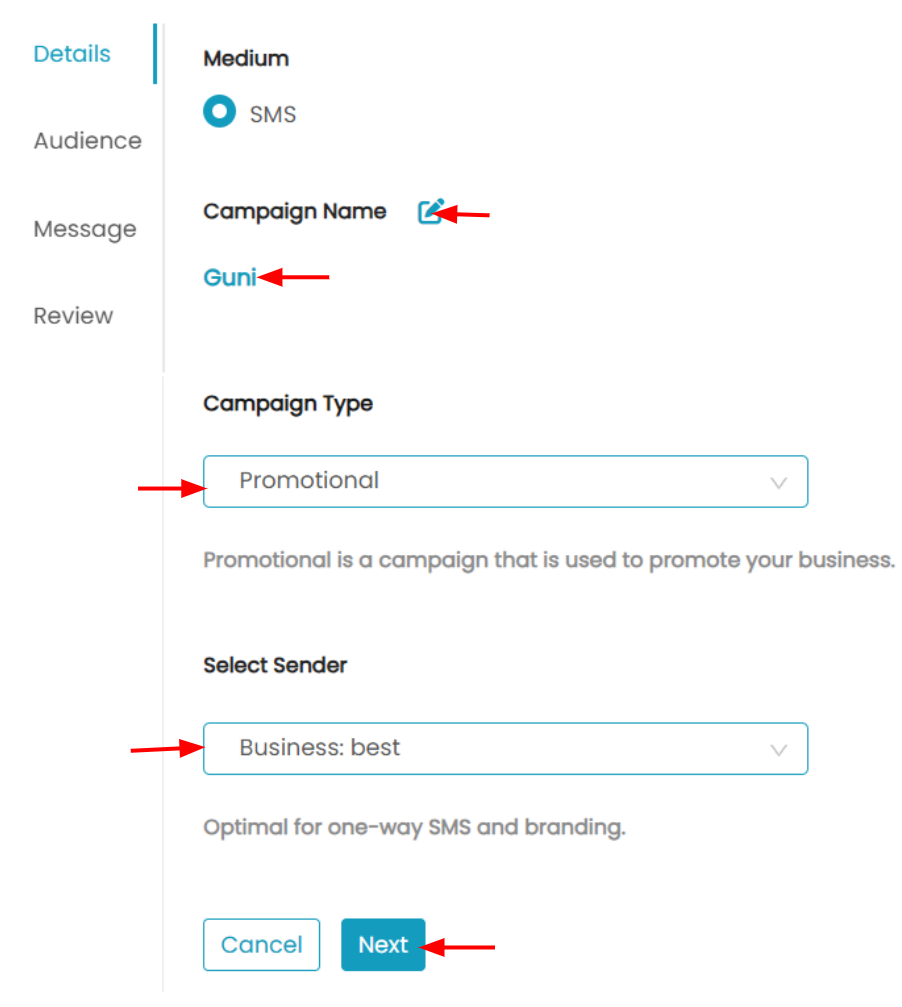Select the SMS medium radio button
902x1007 pixels.
(220, 111)
